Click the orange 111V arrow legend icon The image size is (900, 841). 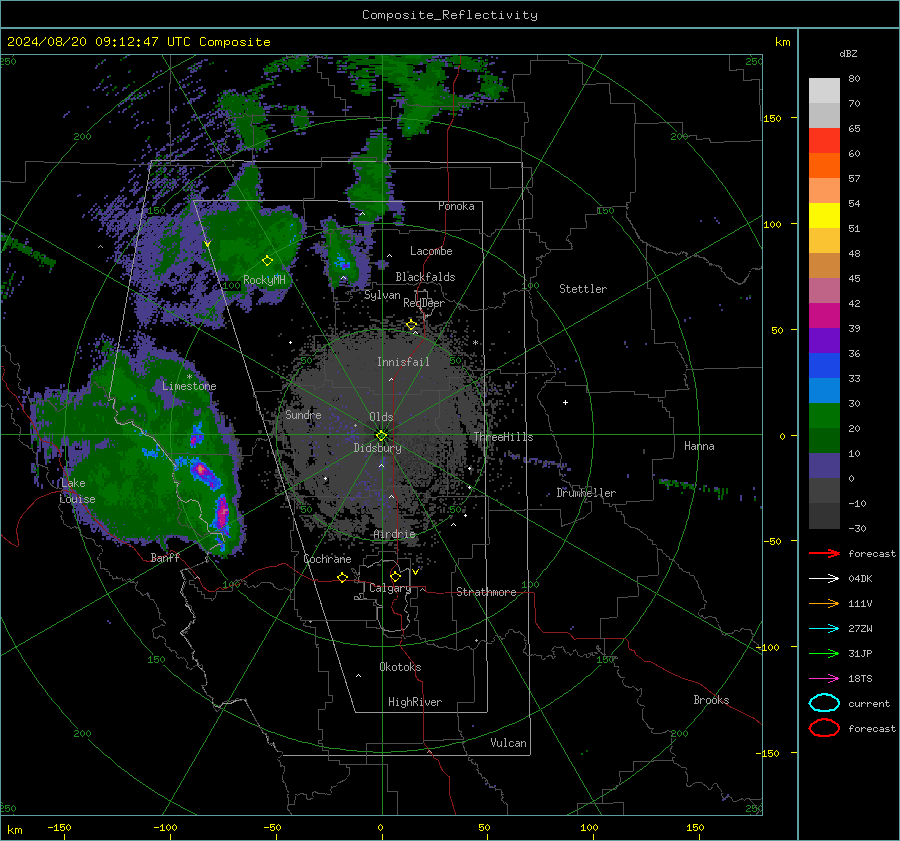[824, 603]
